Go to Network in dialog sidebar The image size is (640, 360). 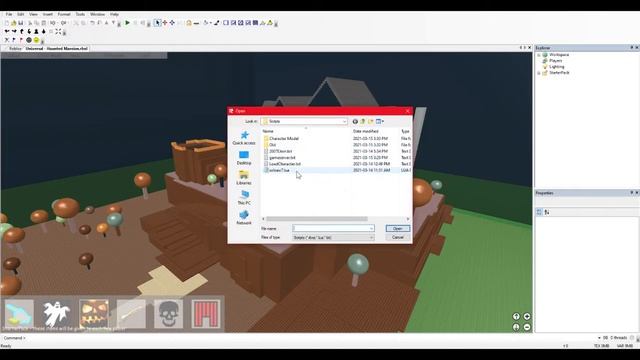pos(244,218)
